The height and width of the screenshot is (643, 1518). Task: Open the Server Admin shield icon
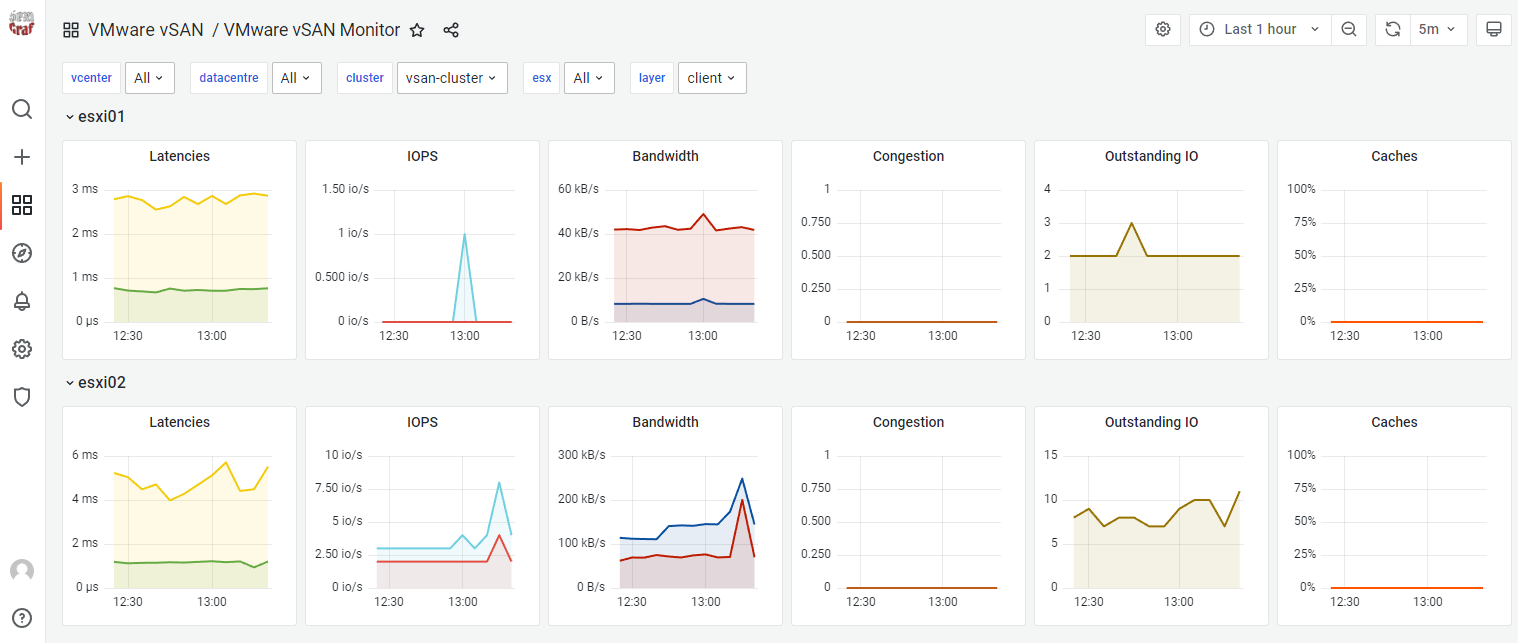(22, 397)
